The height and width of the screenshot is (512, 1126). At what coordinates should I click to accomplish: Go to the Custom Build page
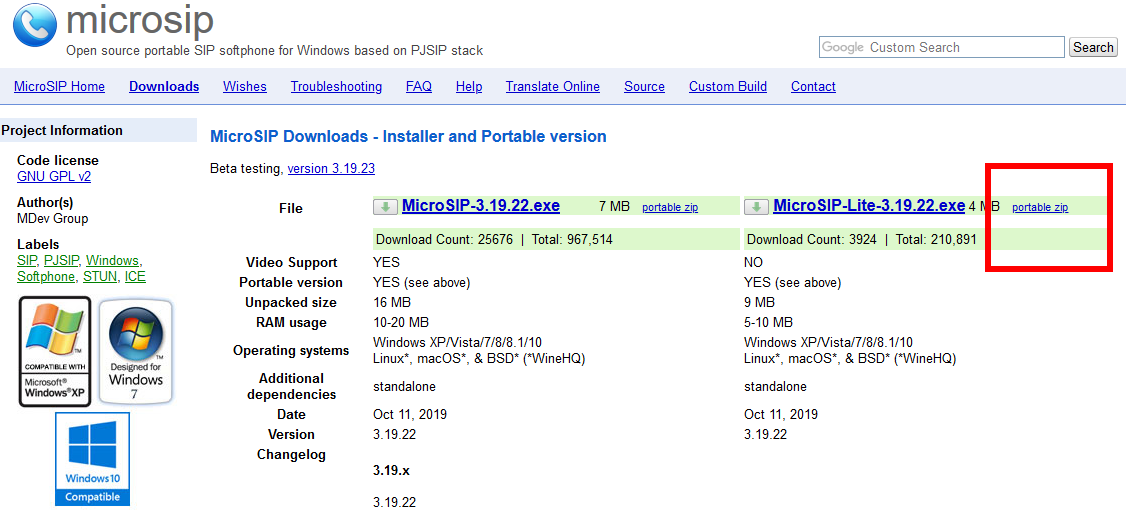click(728, 87)
